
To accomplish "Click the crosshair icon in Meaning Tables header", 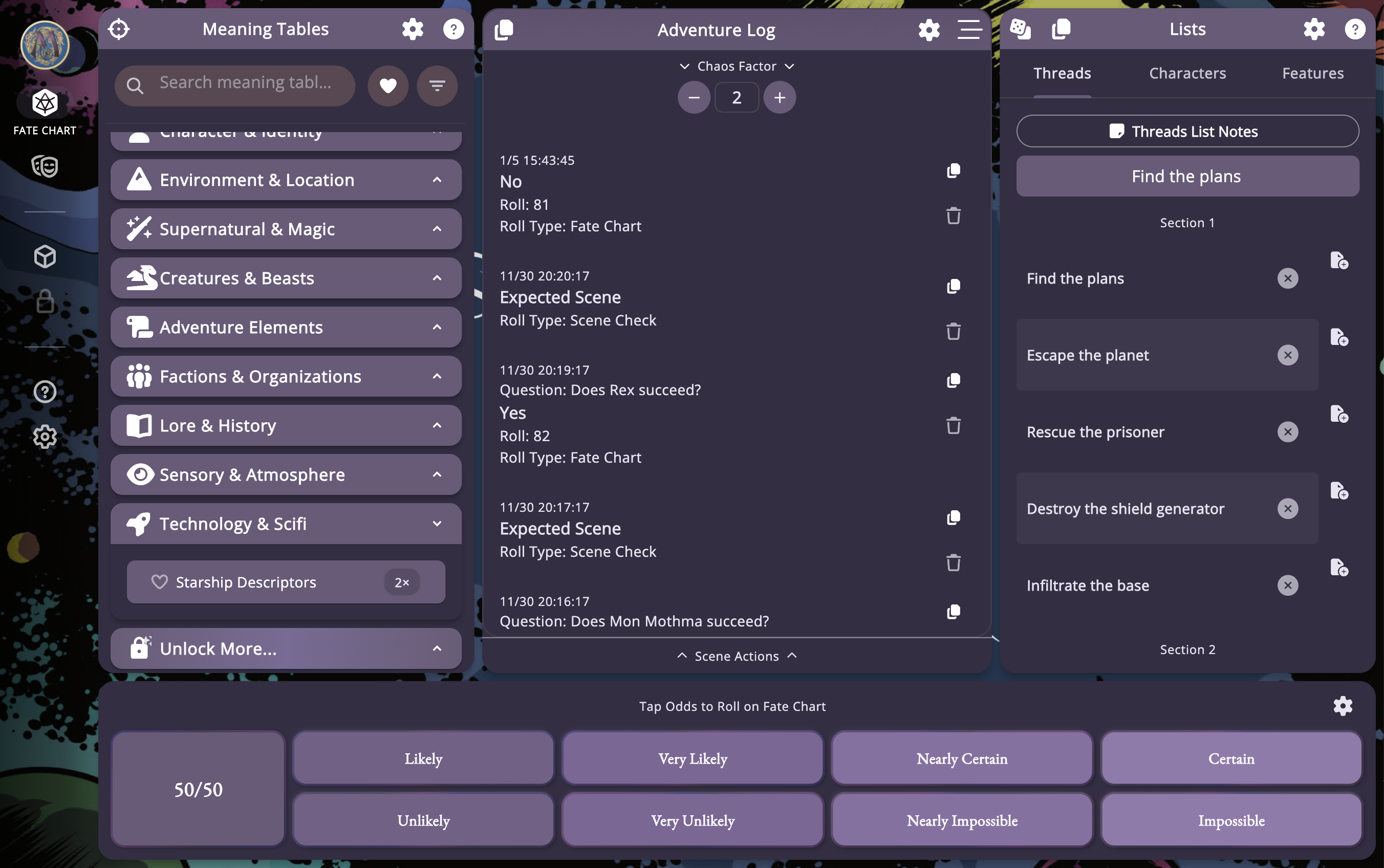I will (119, 29).
